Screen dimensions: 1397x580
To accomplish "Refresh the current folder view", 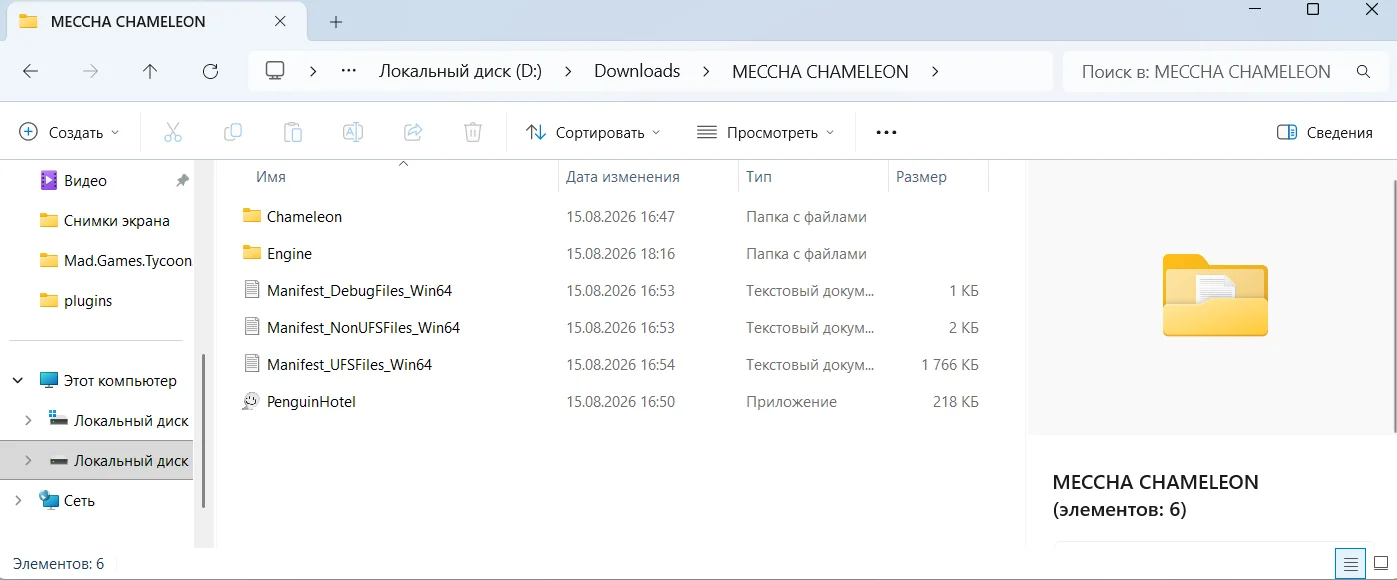I will click(210, 71).
